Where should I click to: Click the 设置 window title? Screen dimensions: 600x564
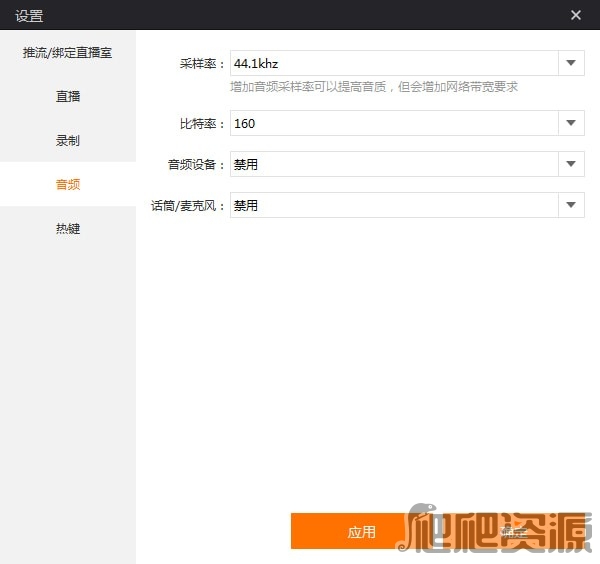pos(29,16)
